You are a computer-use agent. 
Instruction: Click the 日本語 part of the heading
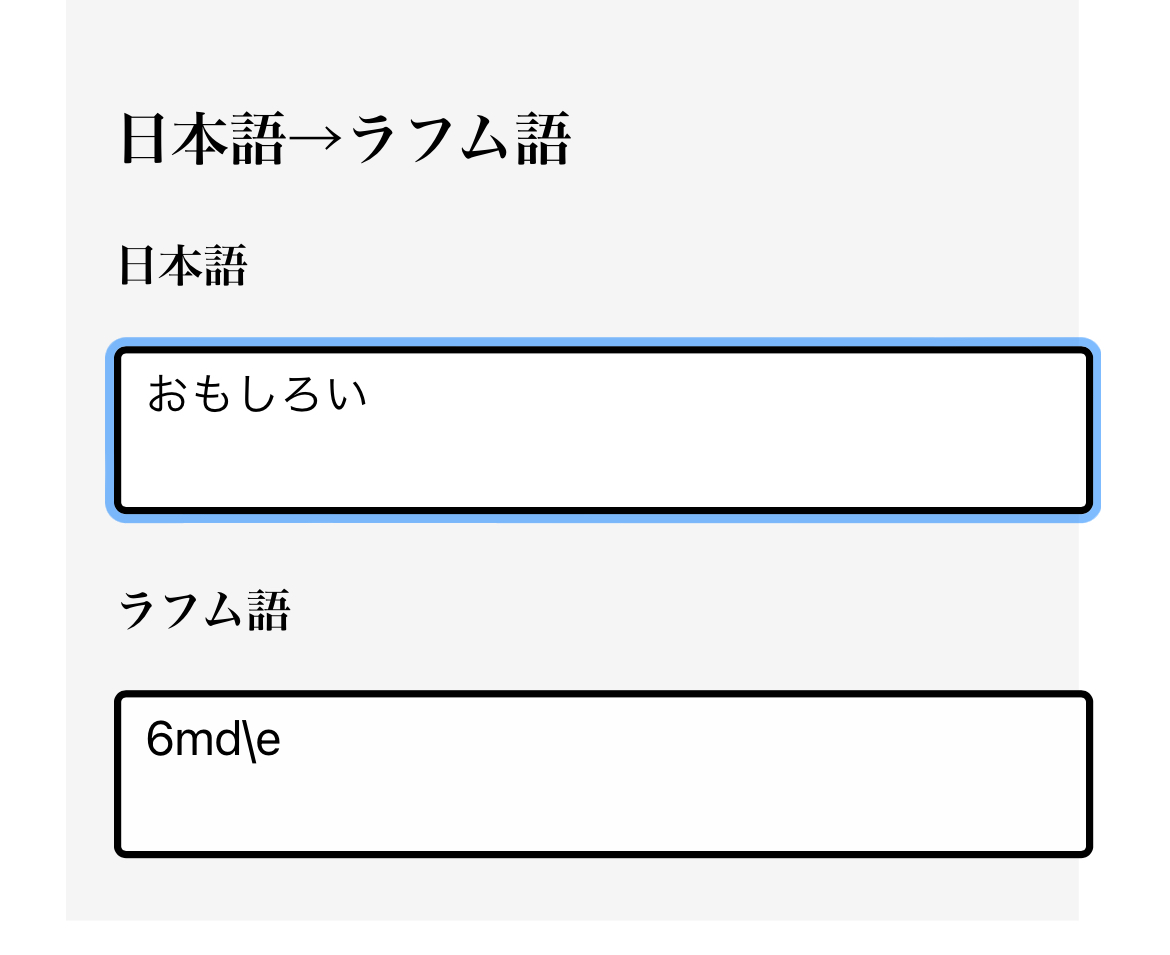tap(203, 139)
